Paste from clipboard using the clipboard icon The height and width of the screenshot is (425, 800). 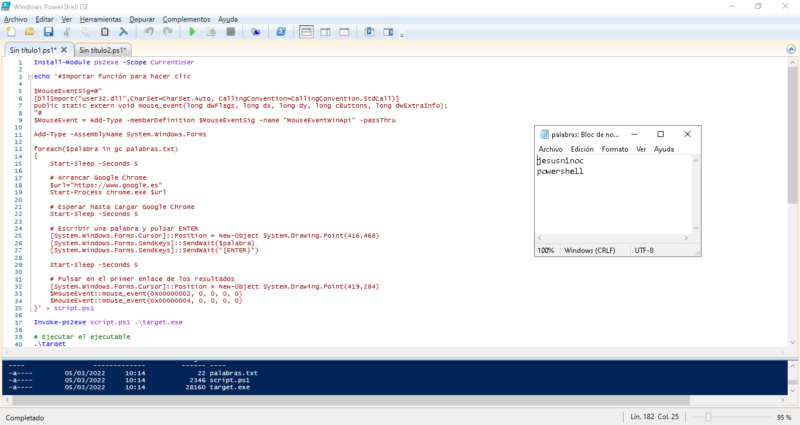coord(105,32)
